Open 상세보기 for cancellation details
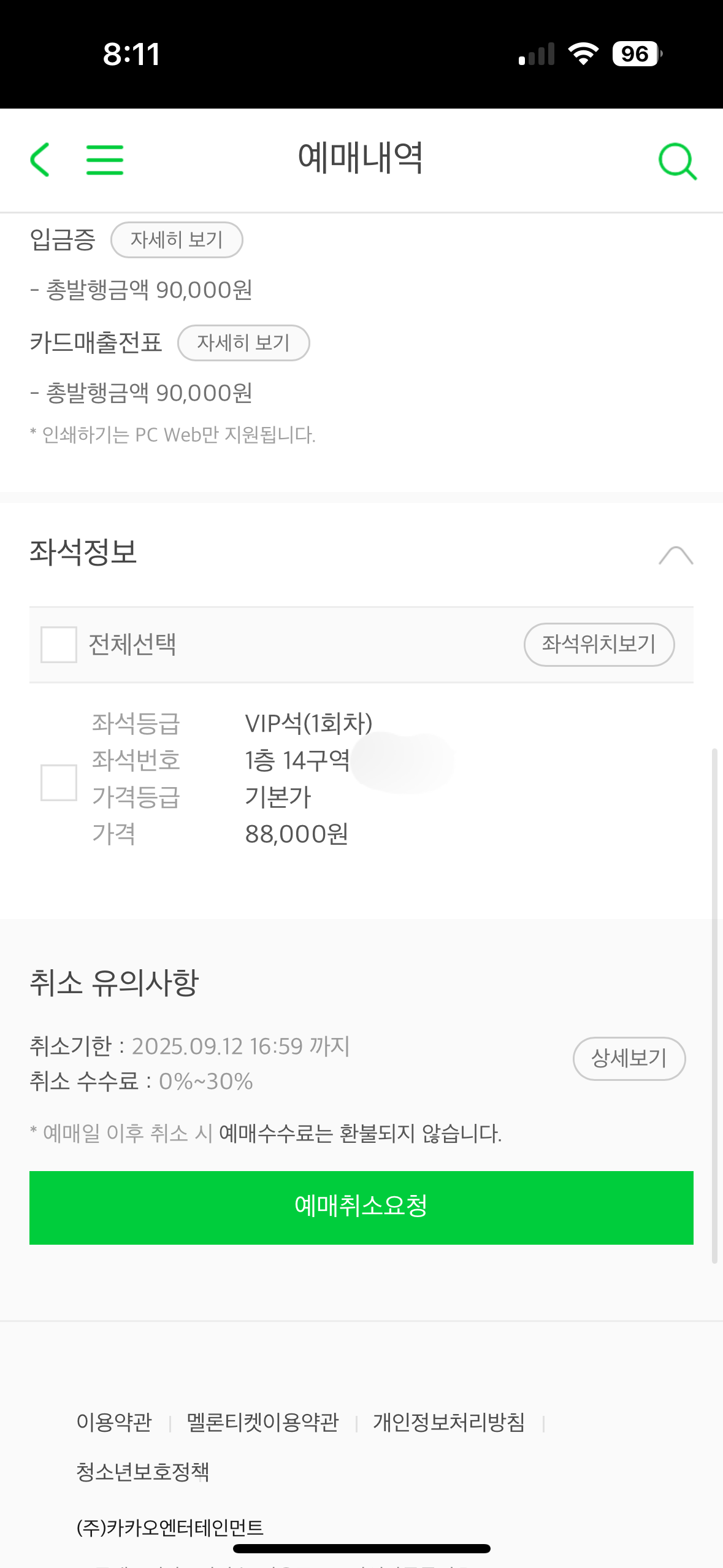 pos(629,1058)
